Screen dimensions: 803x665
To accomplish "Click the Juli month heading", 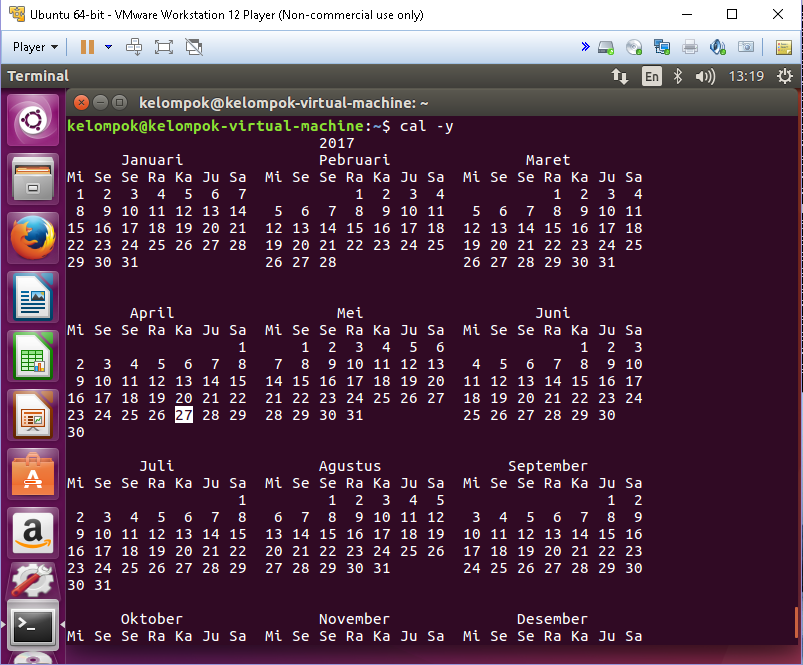I will [x=157, y=466].
